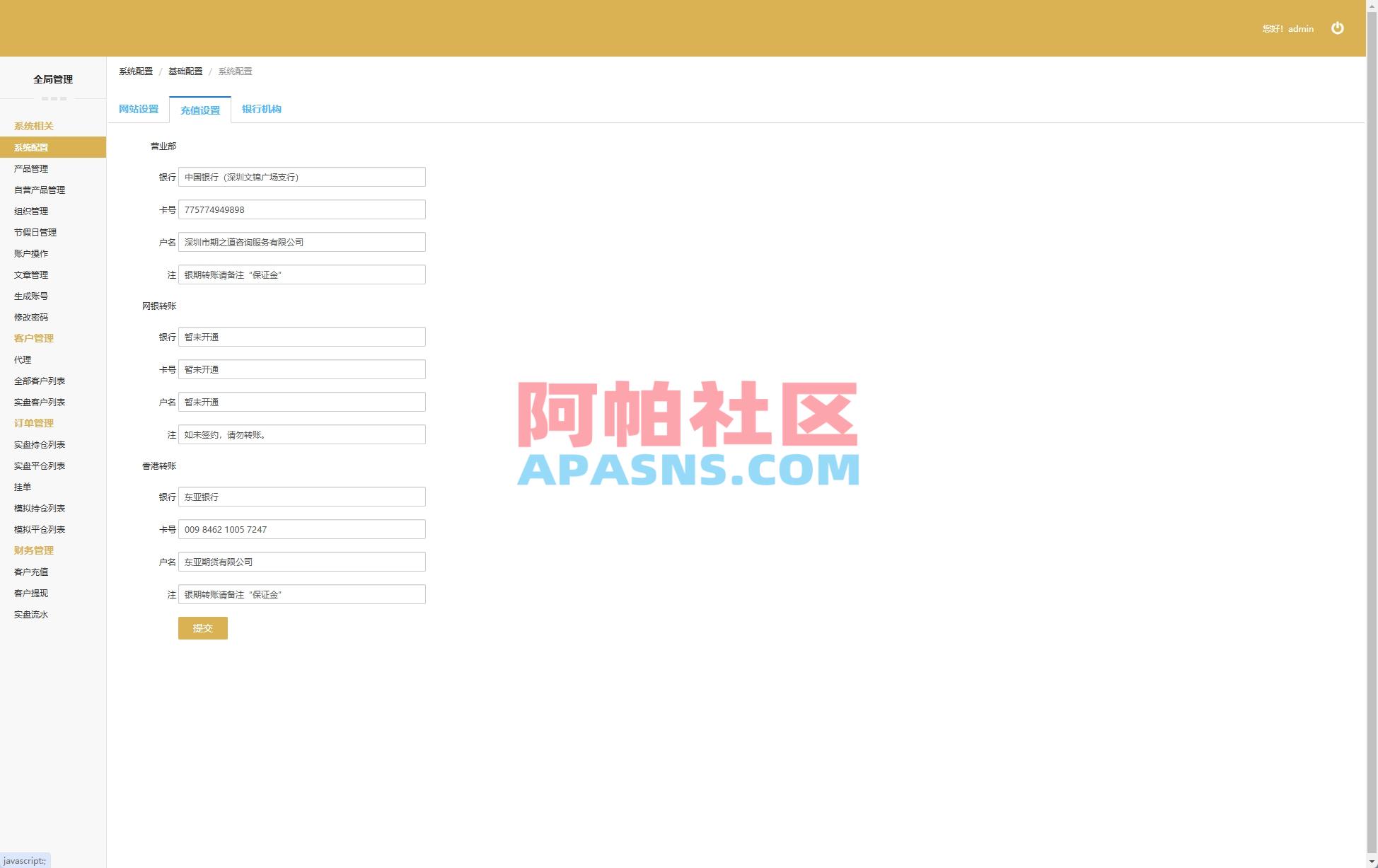Switch to the 银行机构 tab
The height and width of the screenshot is (868, 1378).
point(261,109)
